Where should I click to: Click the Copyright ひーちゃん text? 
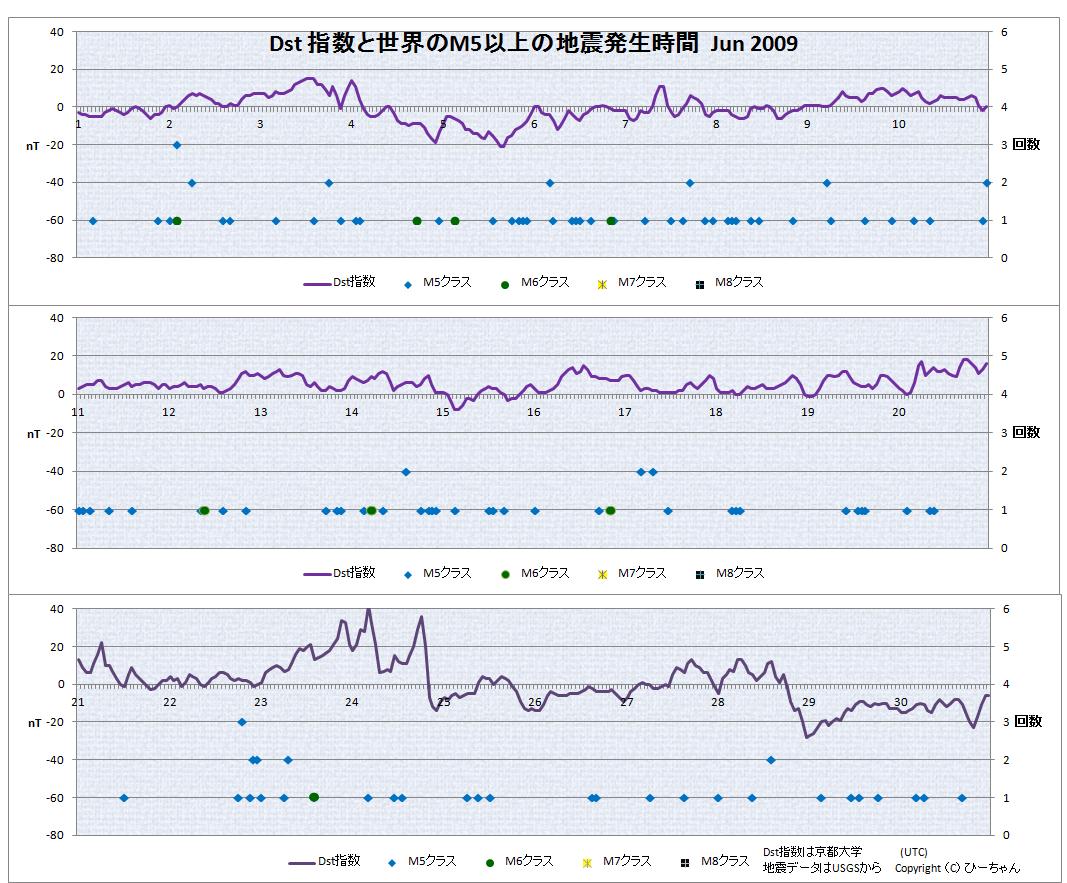pos(957,868)
